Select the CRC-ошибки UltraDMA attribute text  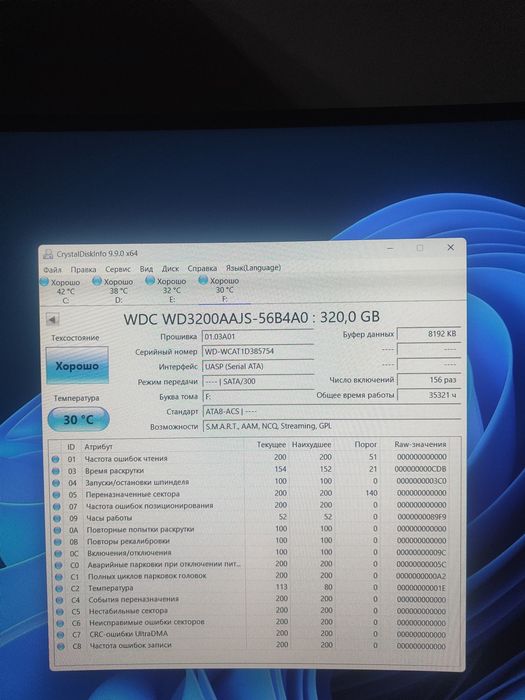pos(129,634)
